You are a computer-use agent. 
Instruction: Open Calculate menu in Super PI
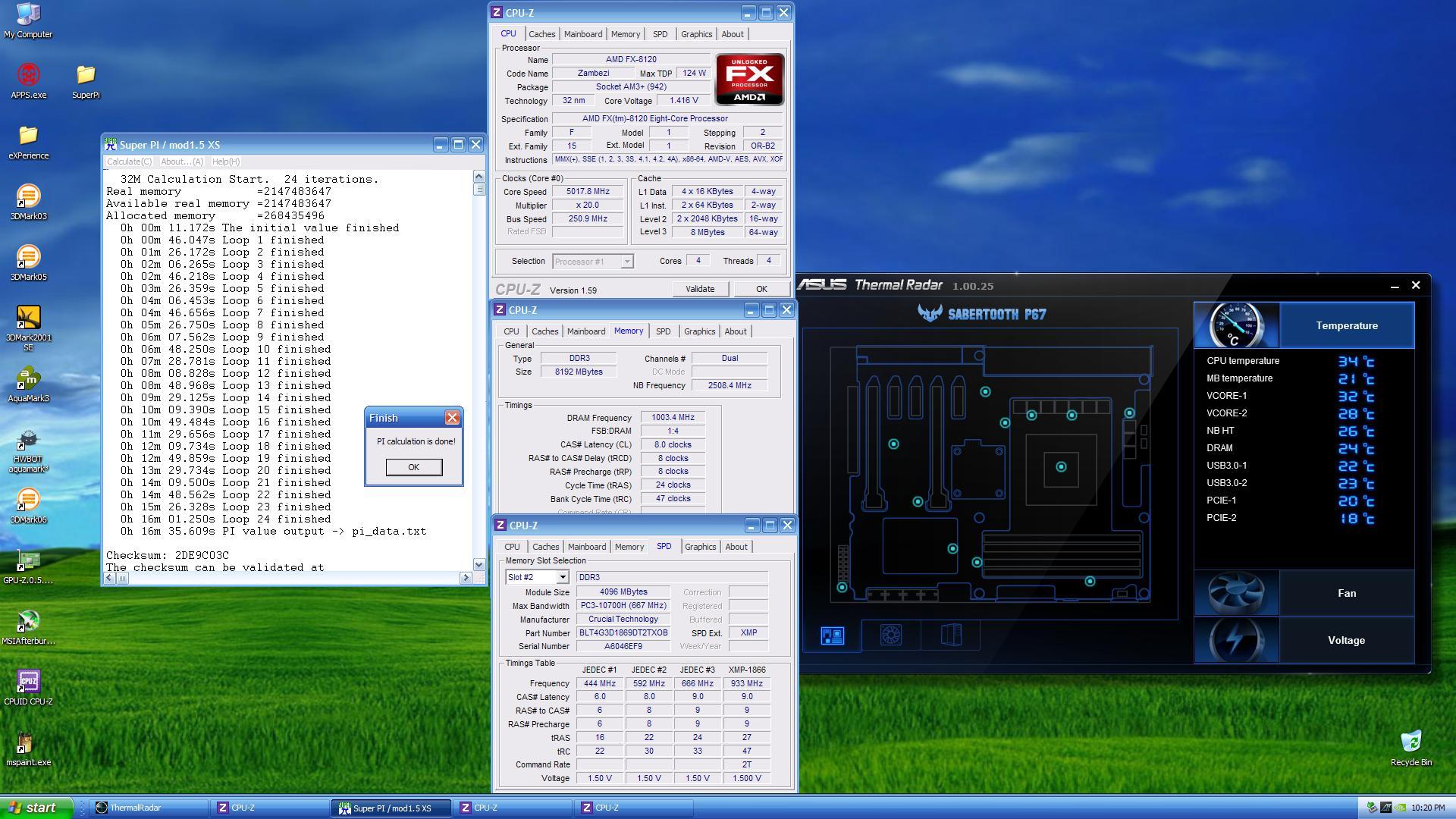tap(129, 162)
